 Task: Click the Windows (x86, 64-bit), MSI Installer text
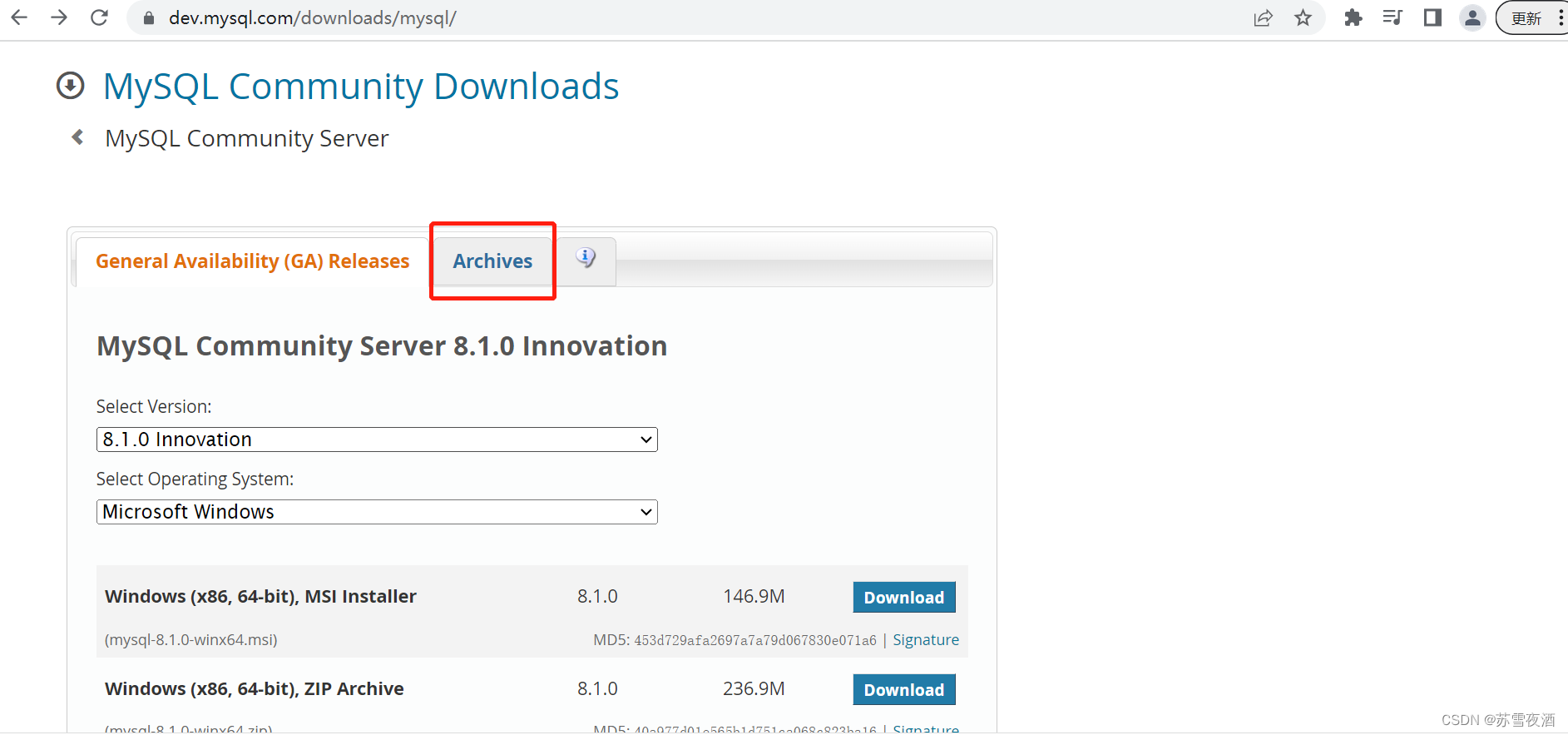[x=260, y=597]
